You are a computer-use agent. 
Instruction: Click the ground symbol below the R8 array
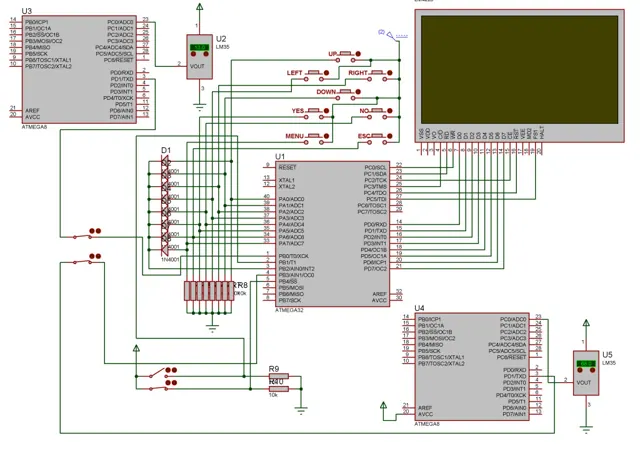click(x=212, y=329)
